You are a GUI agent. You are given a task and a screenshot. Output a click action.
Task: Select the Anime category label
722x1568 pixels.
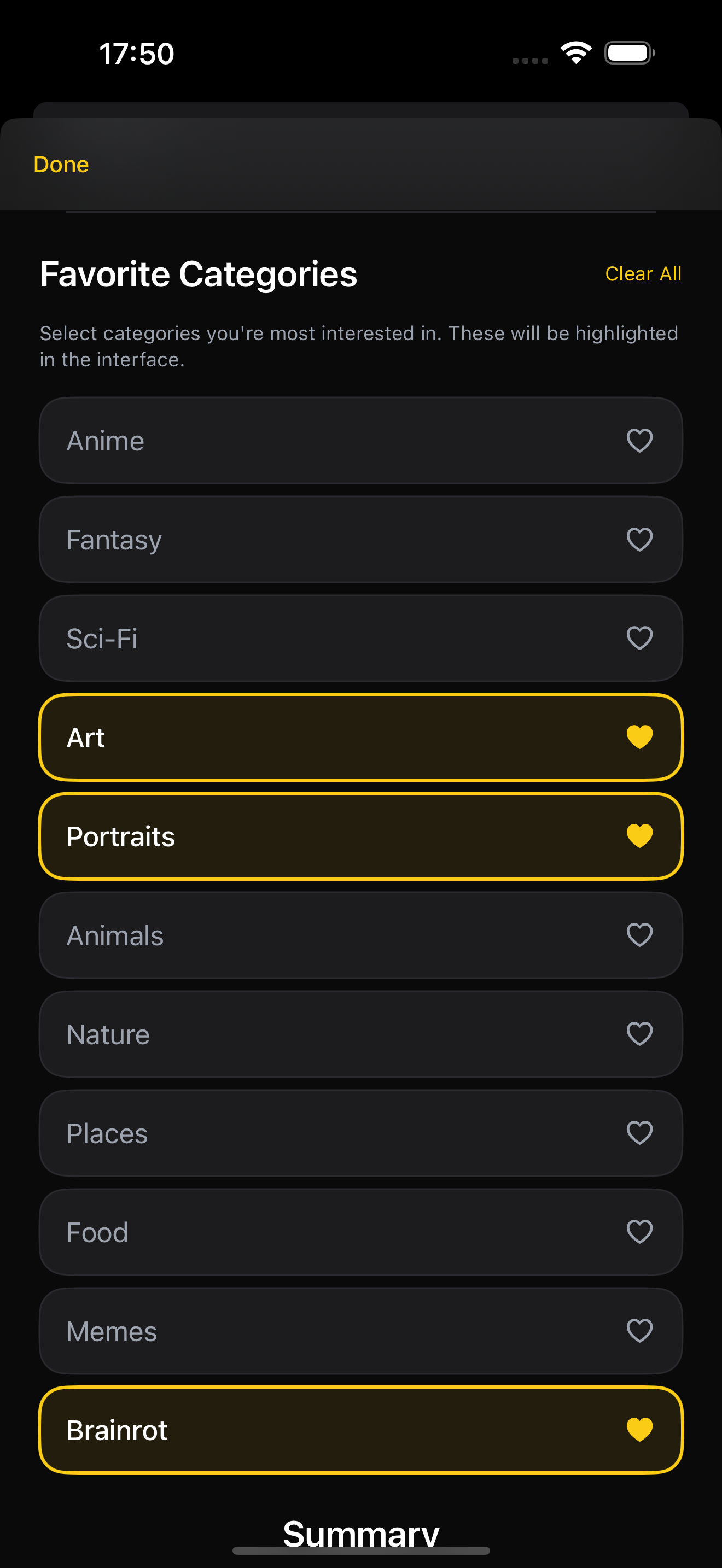tap(106, 441)
